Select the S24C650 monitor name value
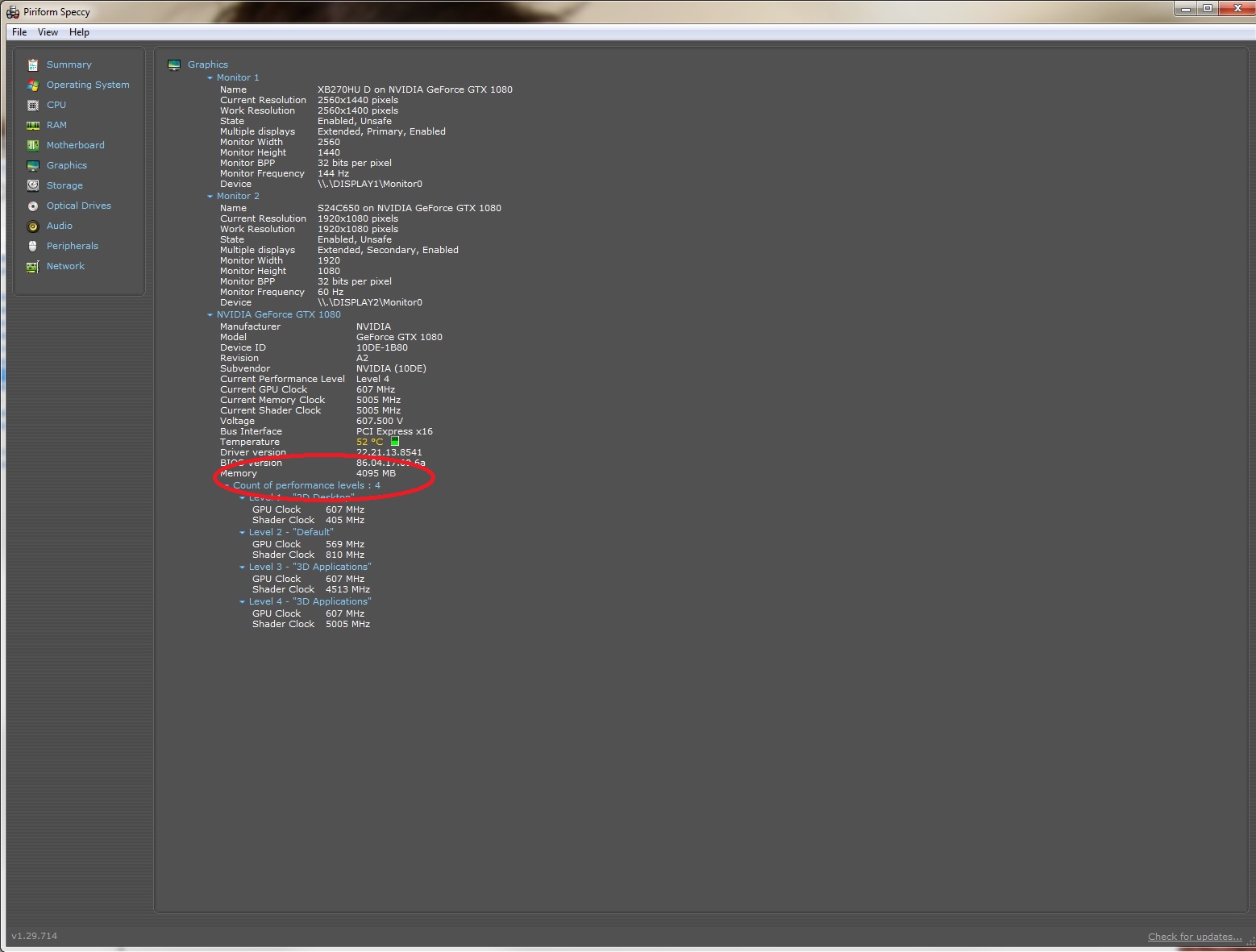Viewport: 1256px width, 952px height. click(410, 208)
